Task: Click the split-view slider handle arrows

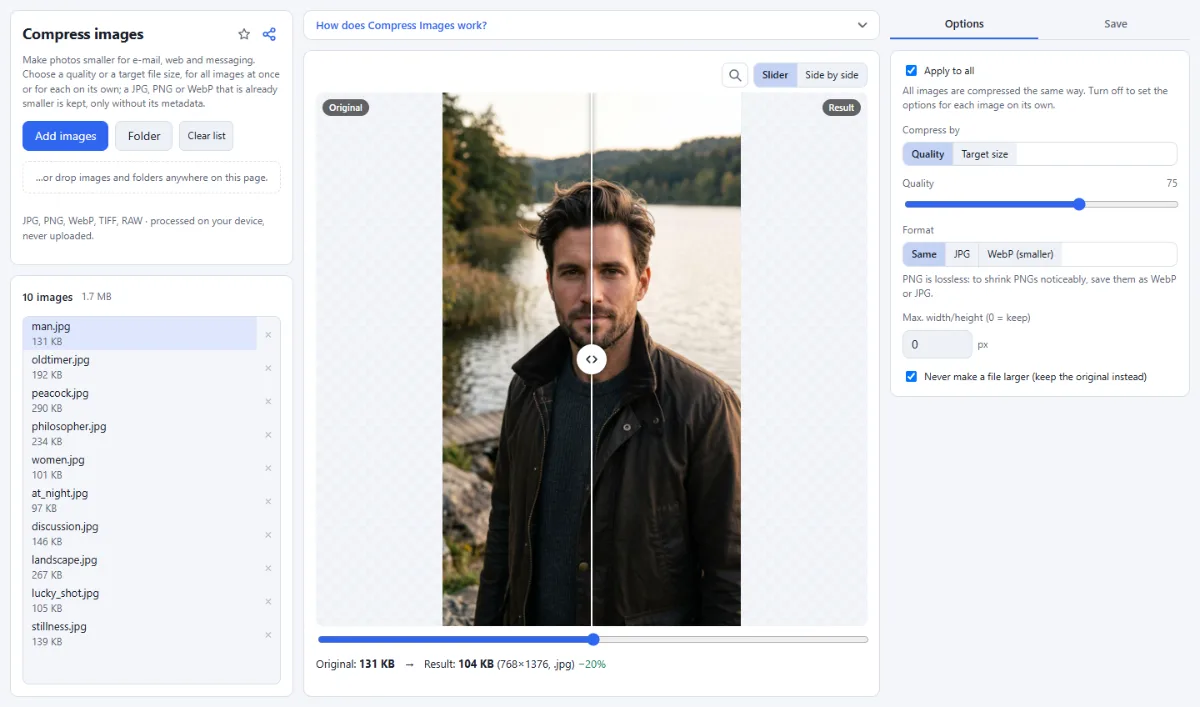Action: [x=592, y=359]
